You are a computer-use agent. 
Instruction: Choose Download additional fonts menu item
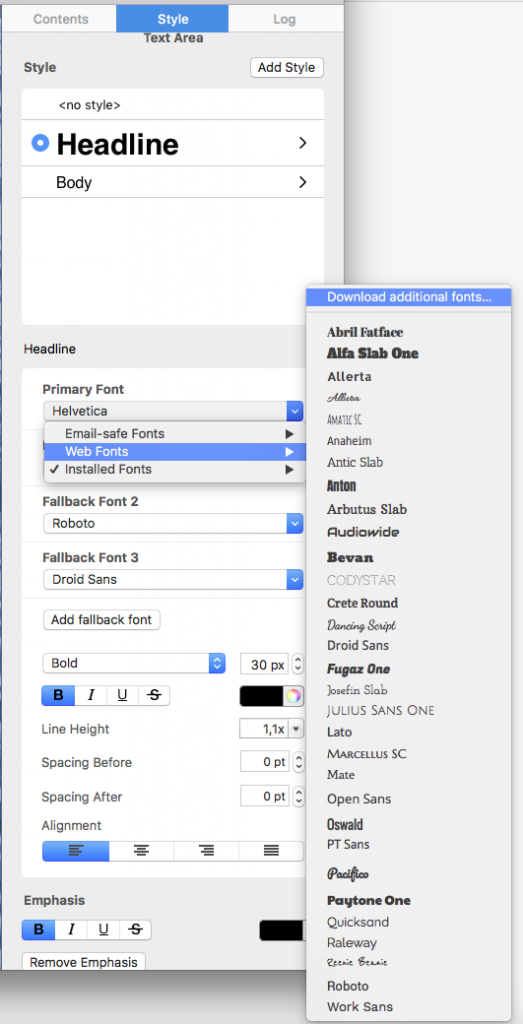(x=409, y=297)
